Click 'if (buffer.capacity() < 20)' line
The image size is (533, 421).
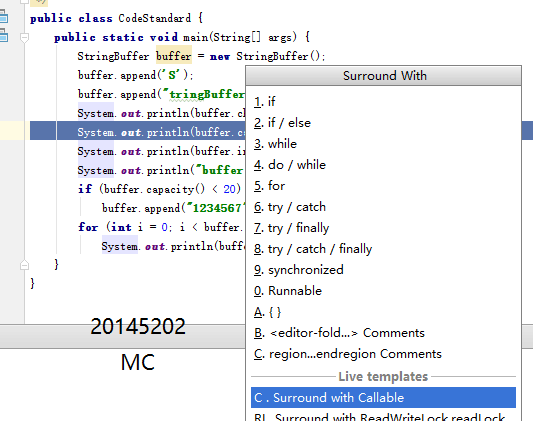click(159, 189)
